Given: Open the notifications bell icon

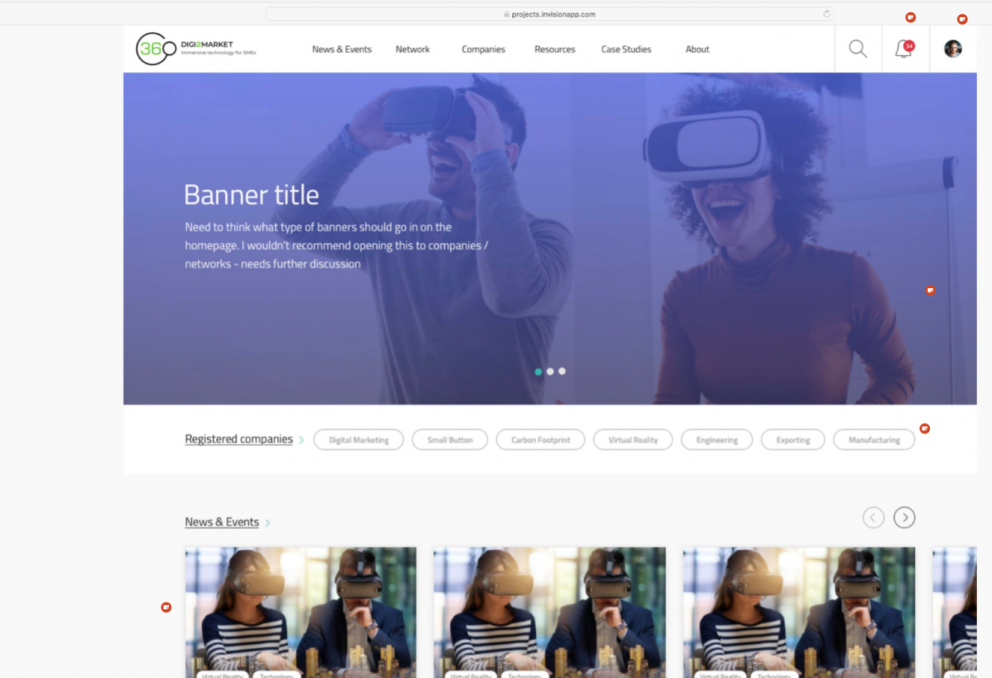Looking at the screenshot, I should pyautogui.click(x=904, y=49).
